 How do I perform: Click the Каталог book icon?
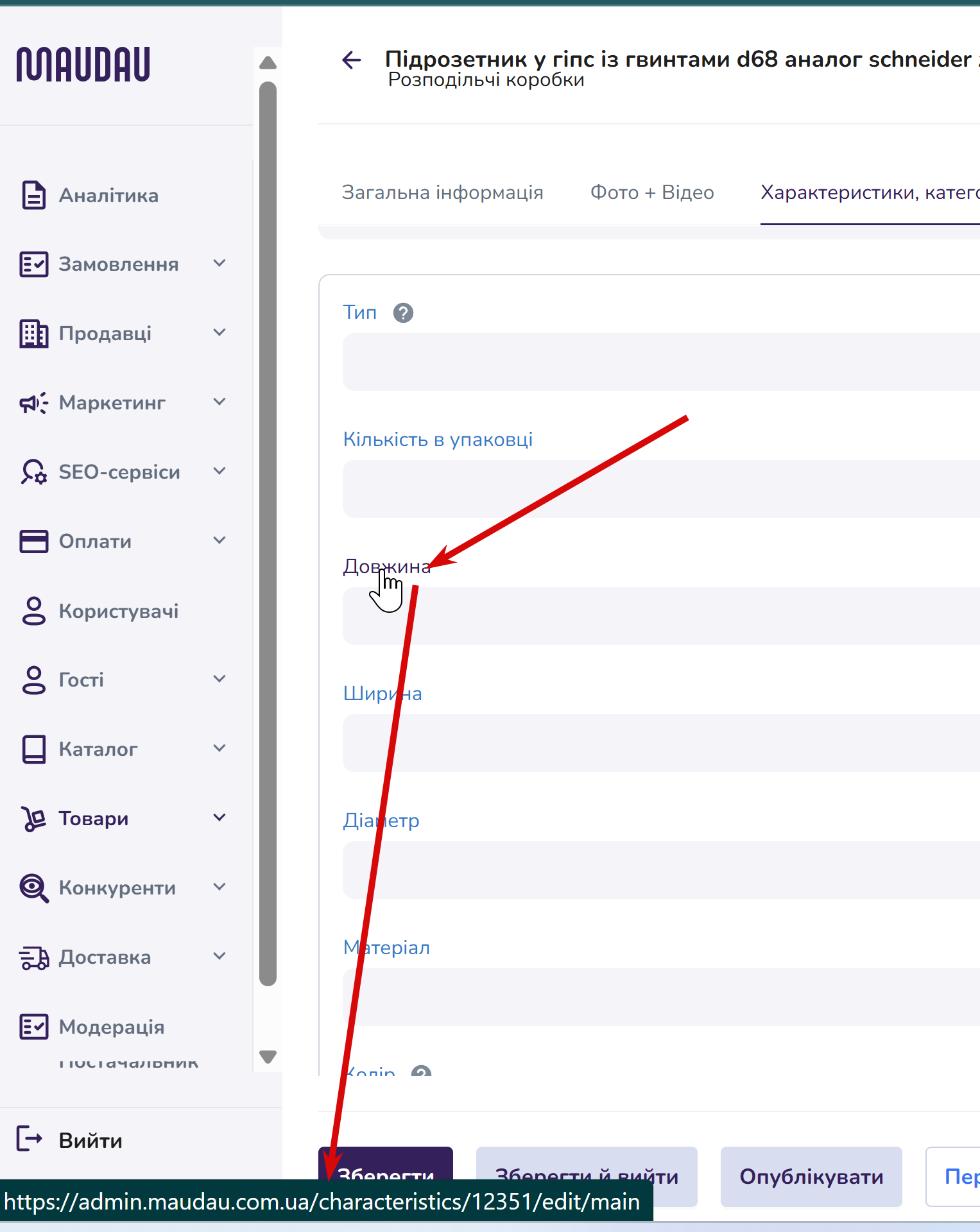coord(33,749)
